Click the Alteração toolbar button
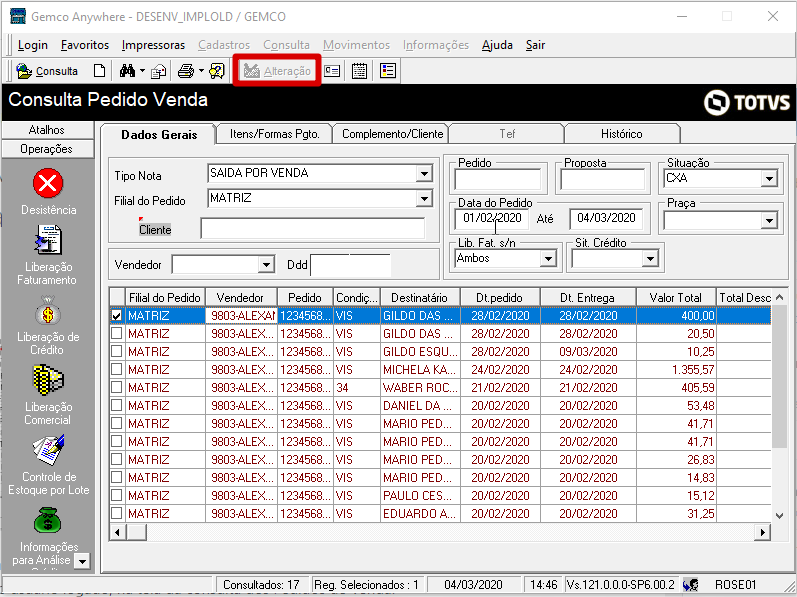The height and width of the screenshot is (597, 797). 277,71
